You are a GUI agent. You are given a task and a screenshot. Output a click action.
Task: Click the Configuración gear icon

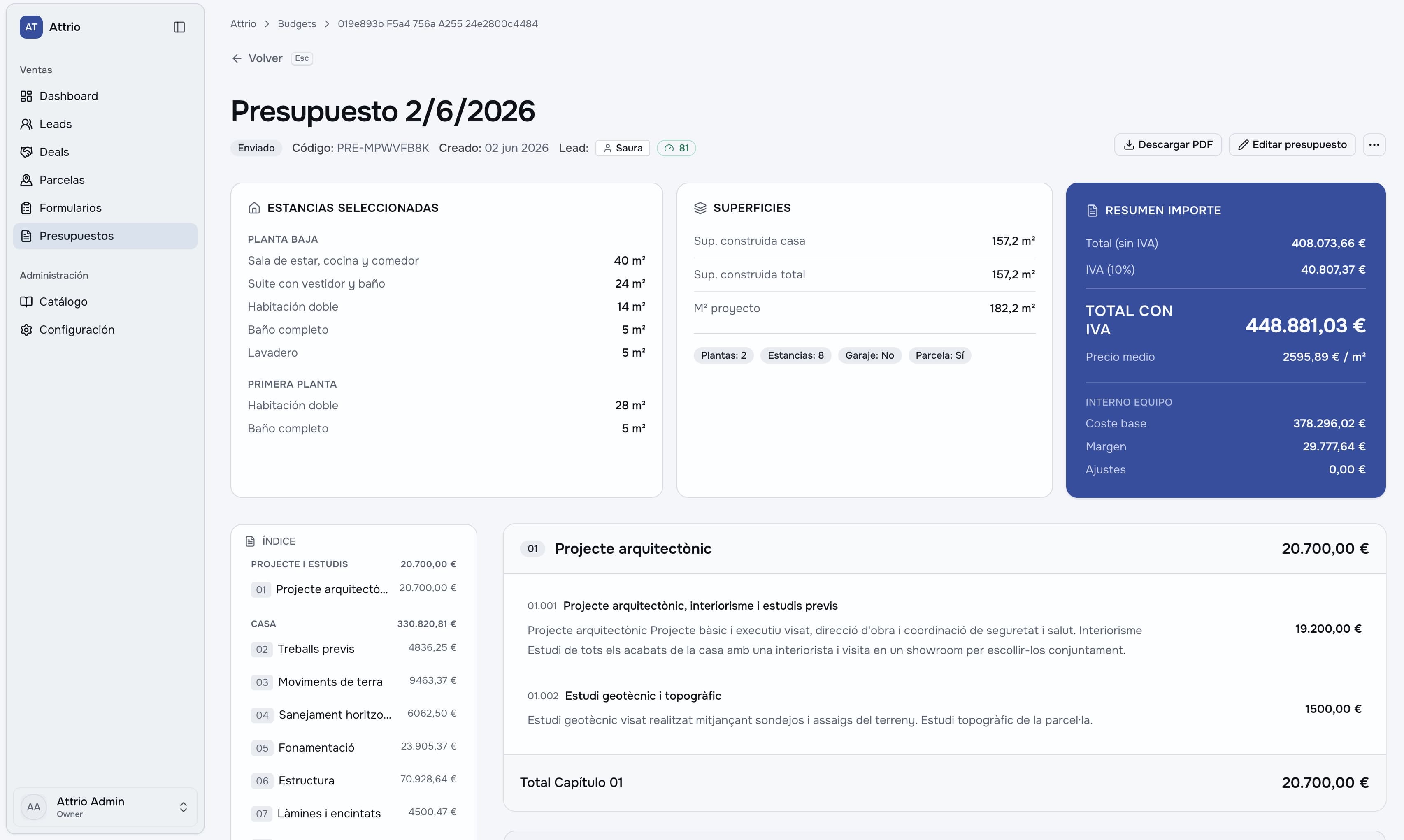(26, 330)
